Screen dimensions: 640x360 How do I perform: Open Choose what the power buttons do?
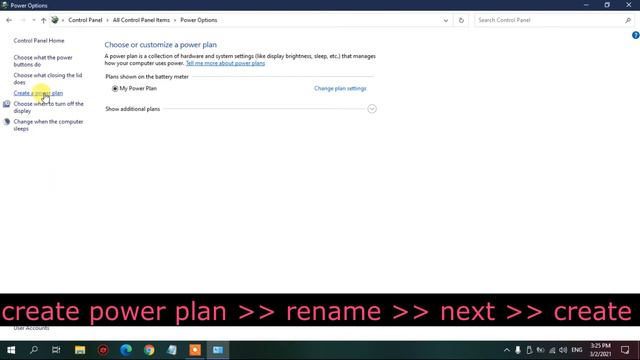43,61
